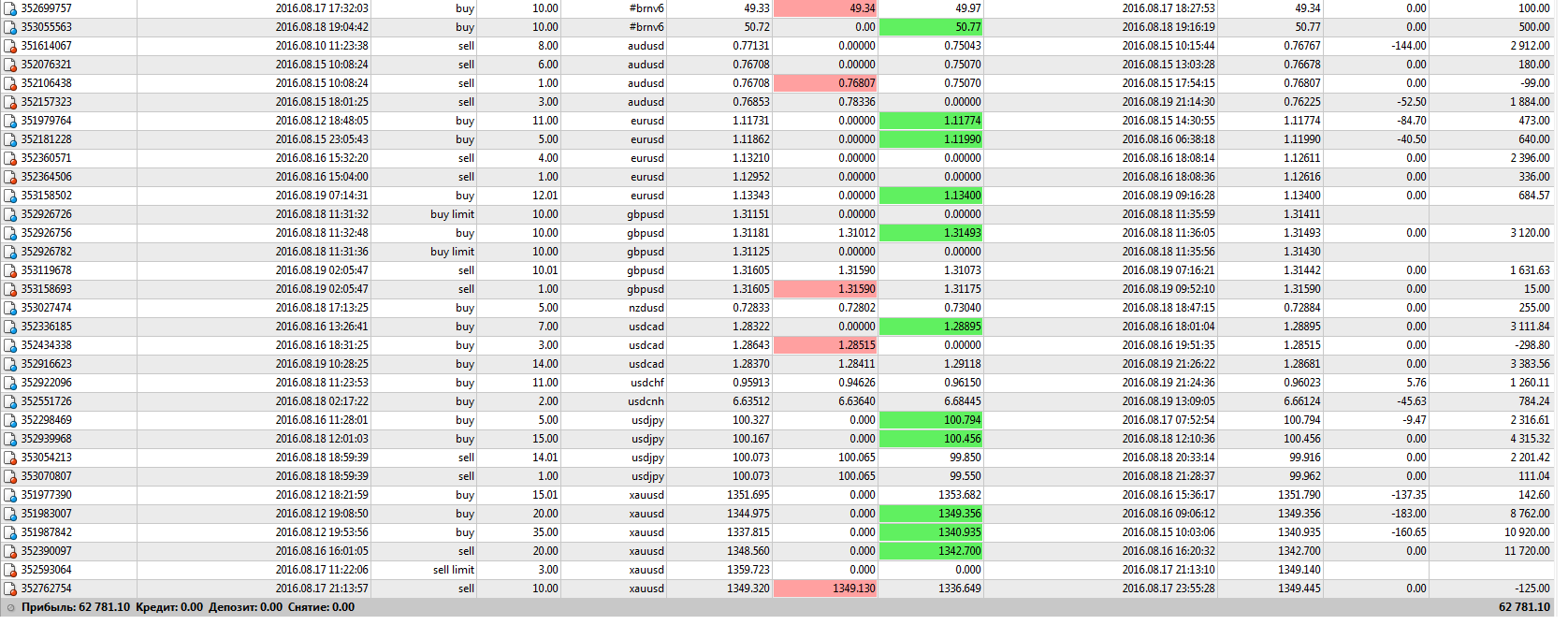This screenshot has height=625, width=1568.
Task: Choose the order icon next to 352939968
Action: pos(10,439)
